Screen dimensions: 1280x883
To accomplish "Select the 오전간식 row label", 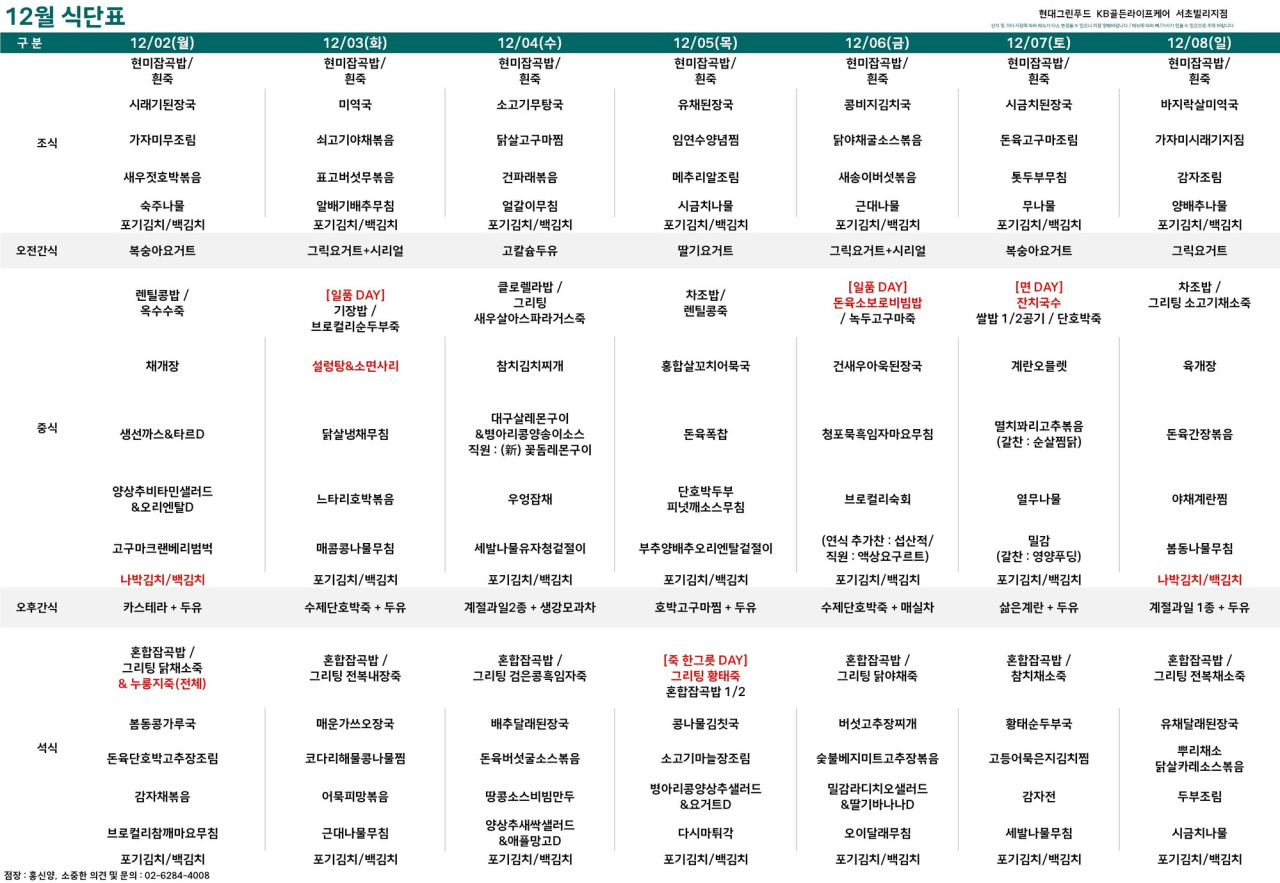I will point(37,251).
